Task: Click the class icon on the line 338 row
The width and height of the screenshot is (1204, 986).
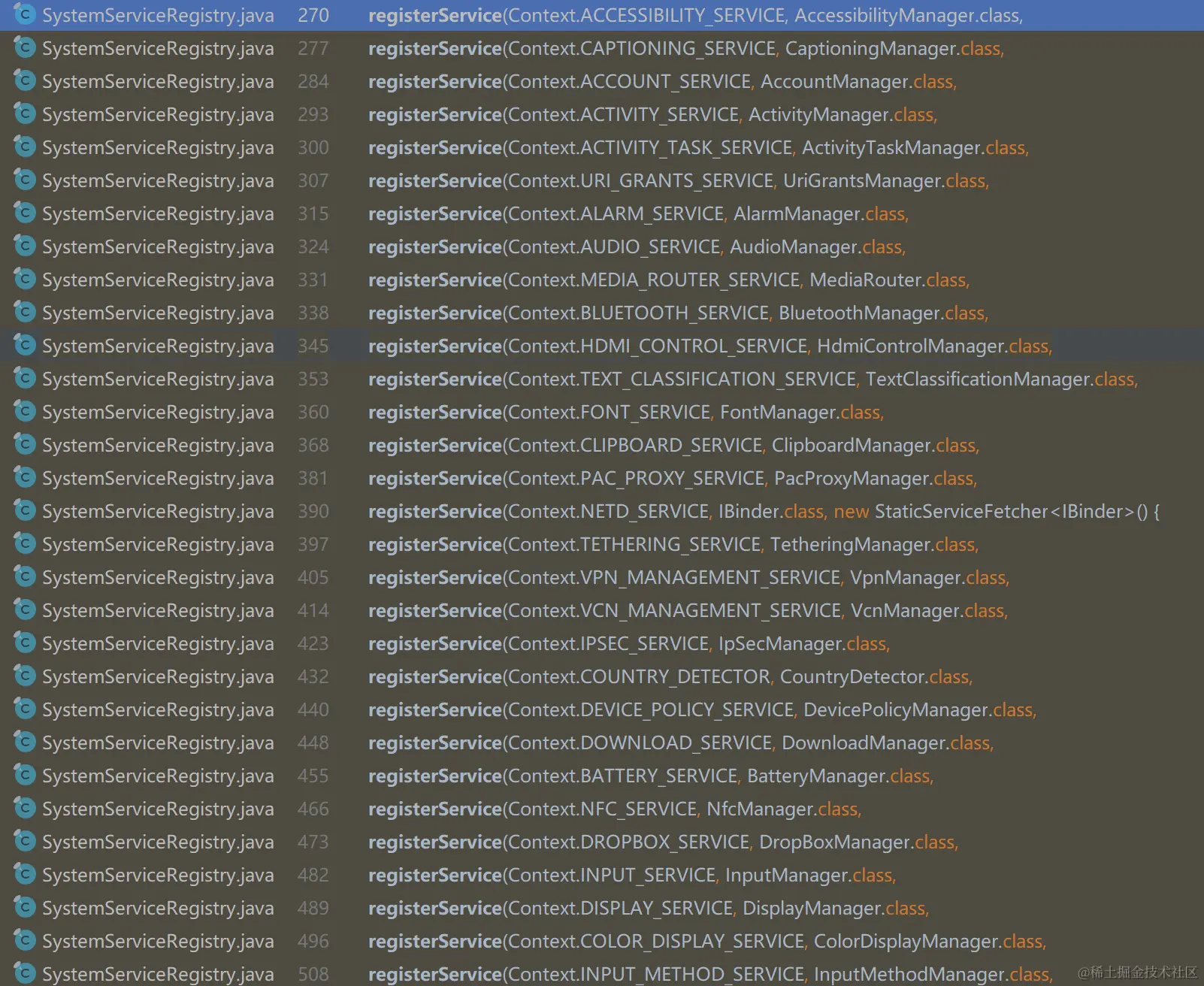Action: click(25, 313)
